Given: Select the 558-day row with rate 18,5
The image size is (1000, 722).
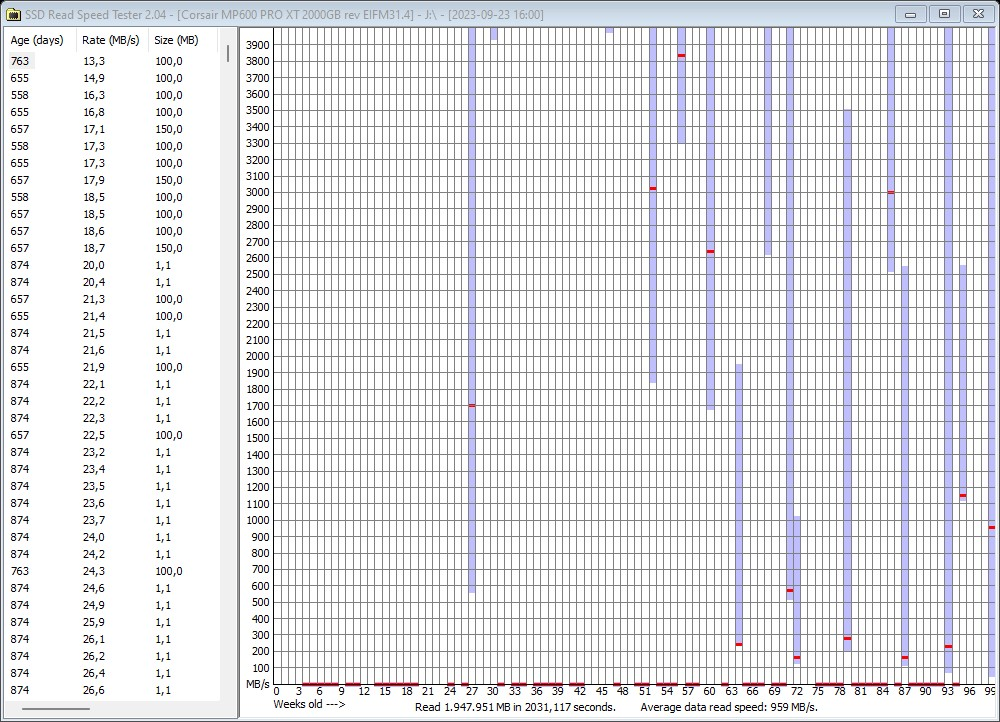Looking at the screenshot, I should tap(112, 197).
